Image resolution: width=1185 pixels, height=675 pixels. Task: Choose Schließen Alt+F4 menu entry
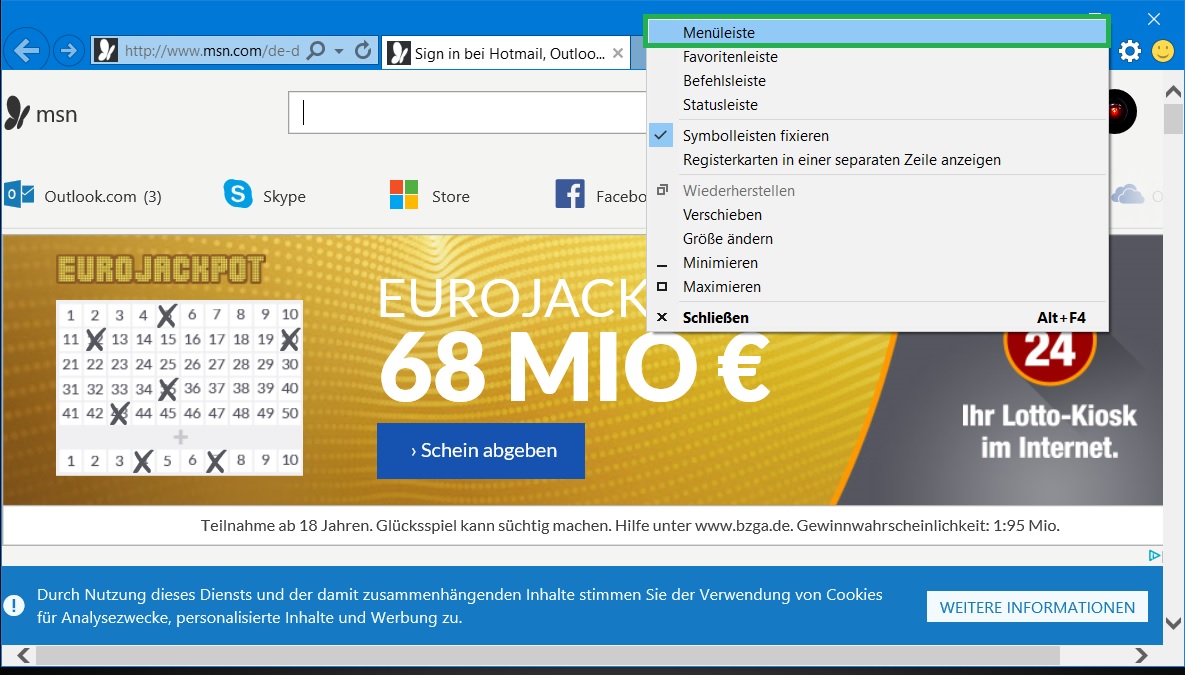[x=877, y=318]
